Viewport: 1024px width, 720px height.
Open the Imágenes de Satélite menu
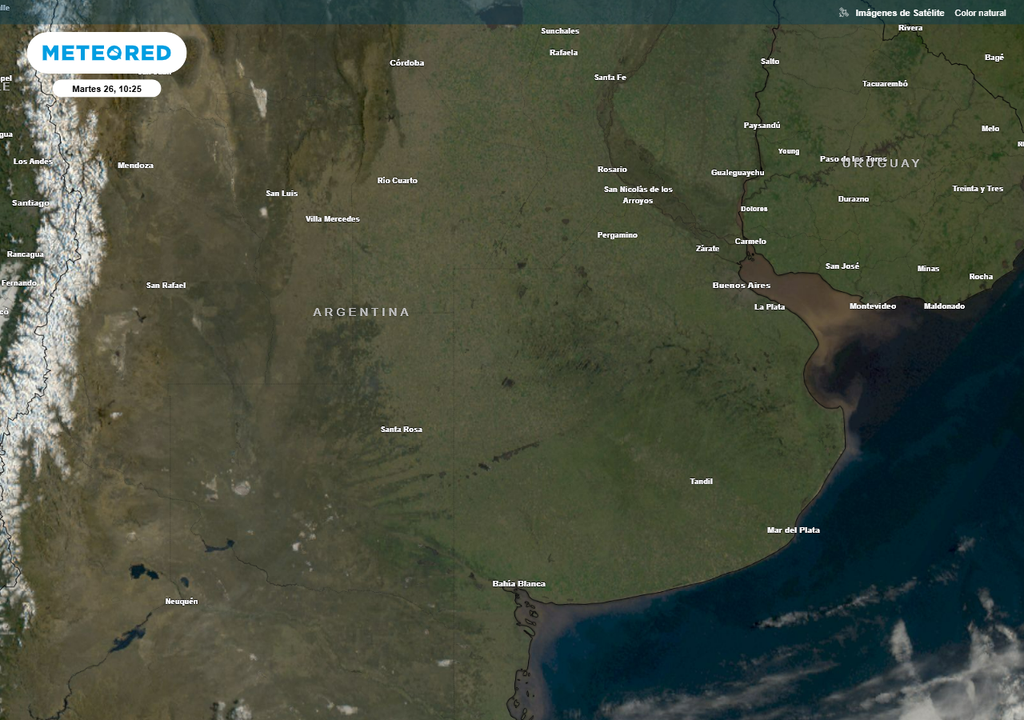pyautogui.click(x=899, y=13)
